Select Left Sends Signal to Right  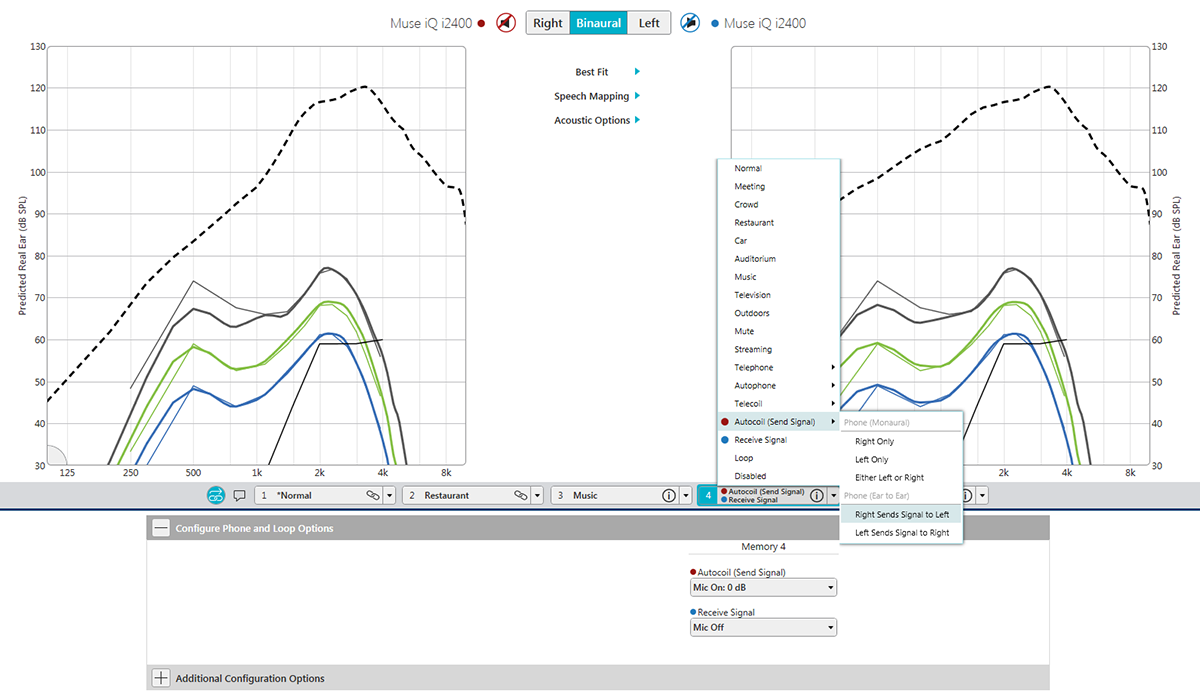click(901, 533)
